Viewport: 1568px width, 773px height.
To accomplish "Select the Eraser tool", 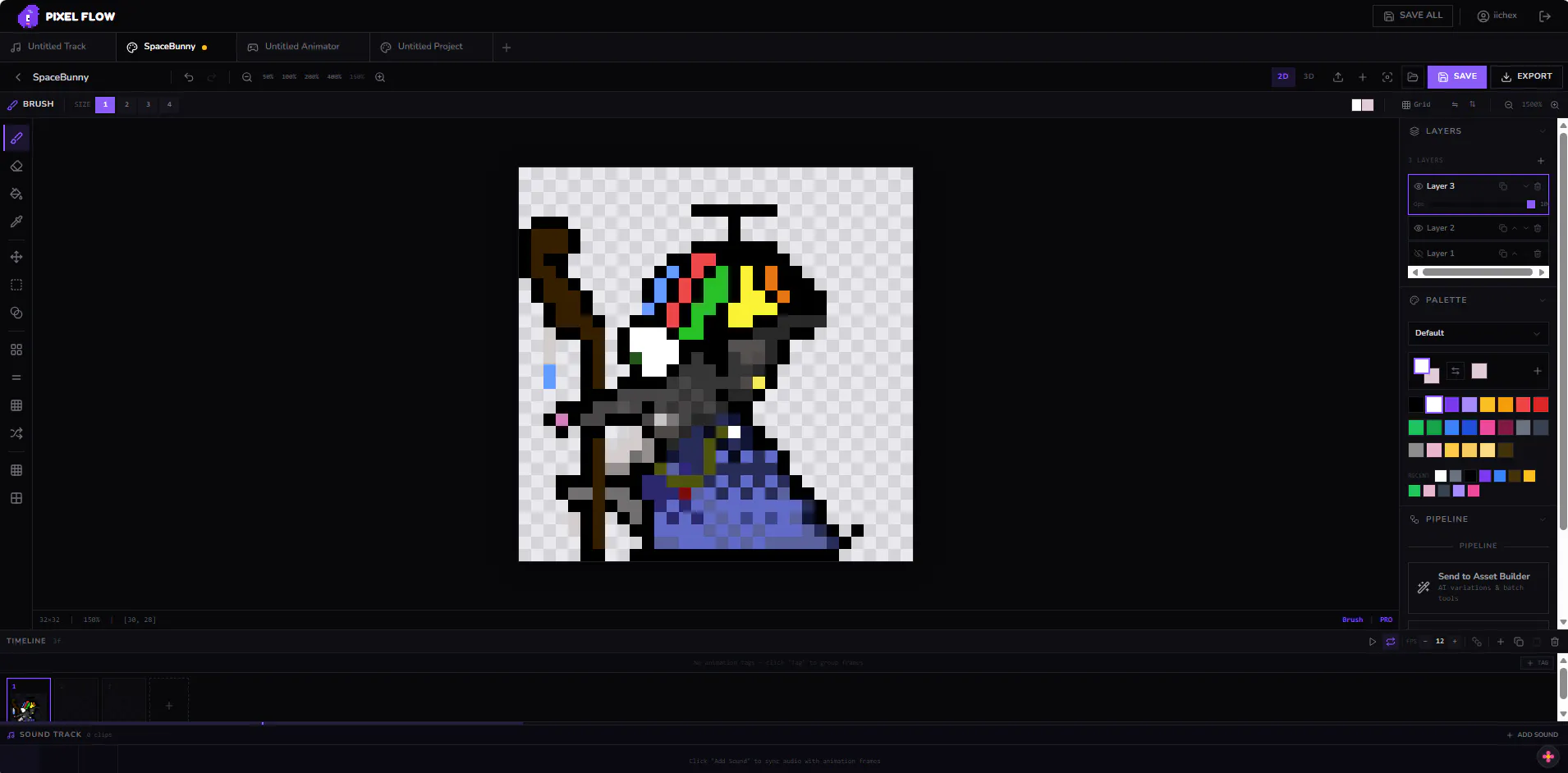I will 16,166.
